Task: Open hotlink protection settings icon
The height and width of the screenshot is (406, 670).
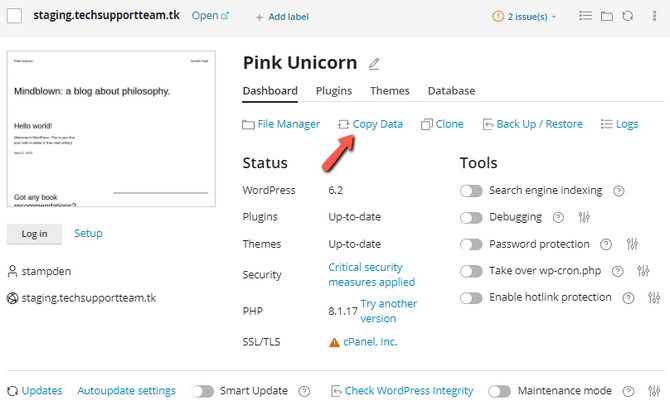Action: pyautogui.click(x=654, y=298)
